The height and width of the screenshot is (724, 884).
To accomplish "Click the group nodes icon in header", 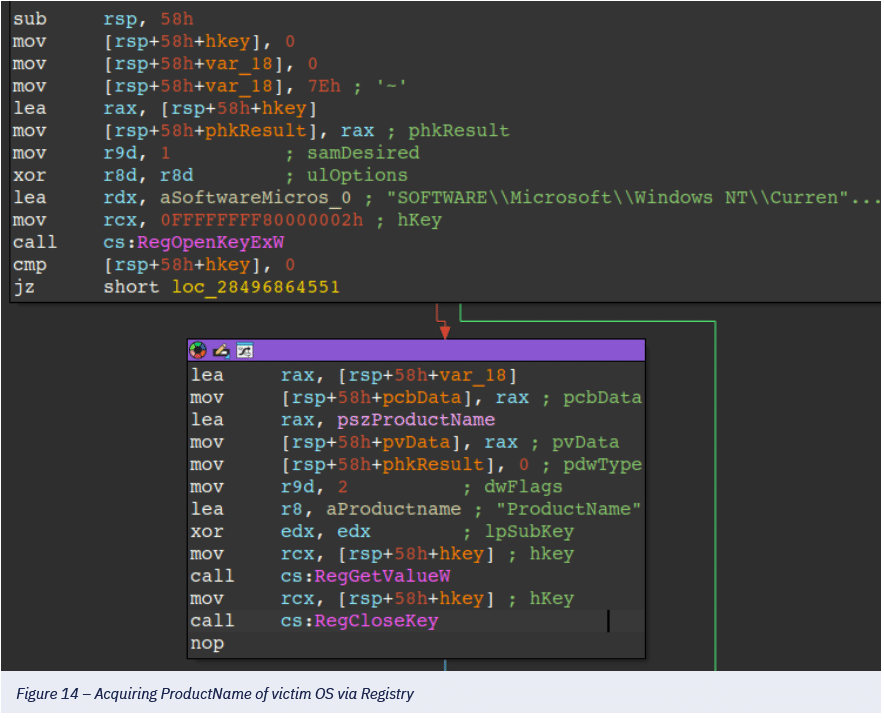I will [243, 351].
